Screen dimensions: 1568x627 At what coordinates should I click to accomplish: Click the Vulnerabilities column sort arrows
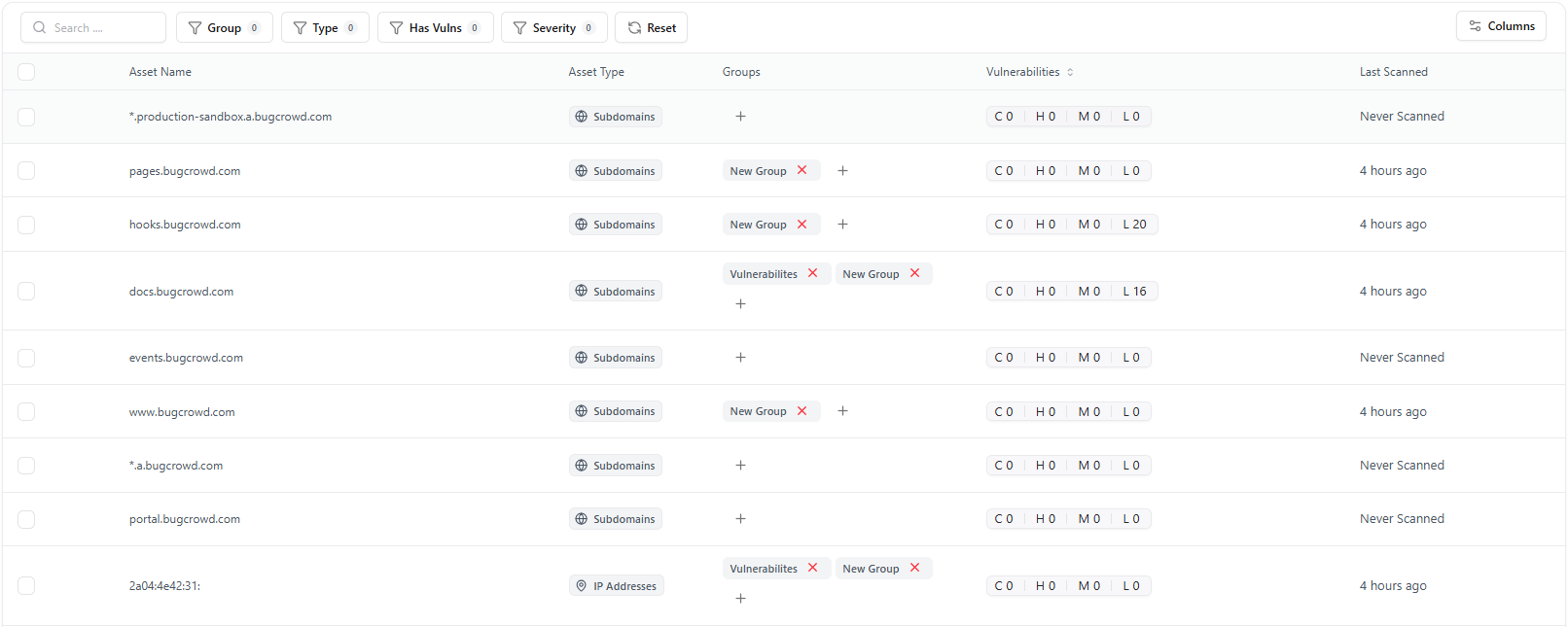coord(1070,72)
